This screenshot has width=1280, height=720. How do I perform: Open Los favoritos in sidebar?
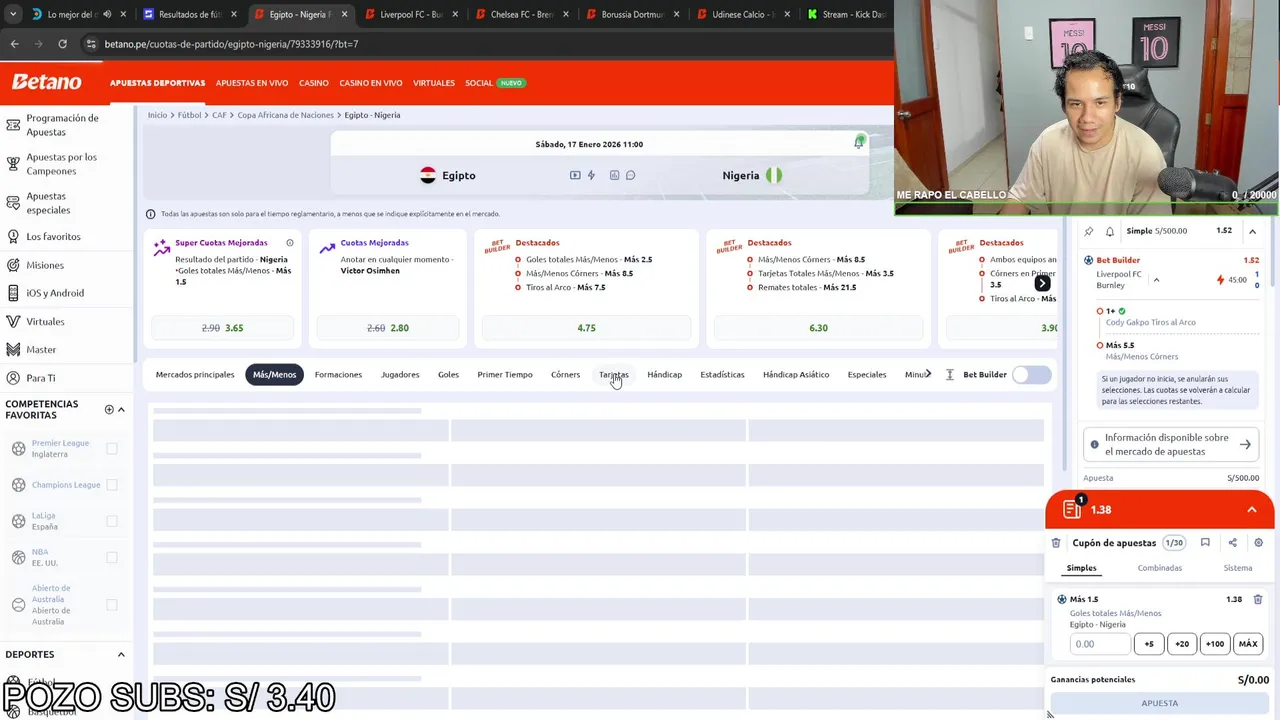pos(53,237)
